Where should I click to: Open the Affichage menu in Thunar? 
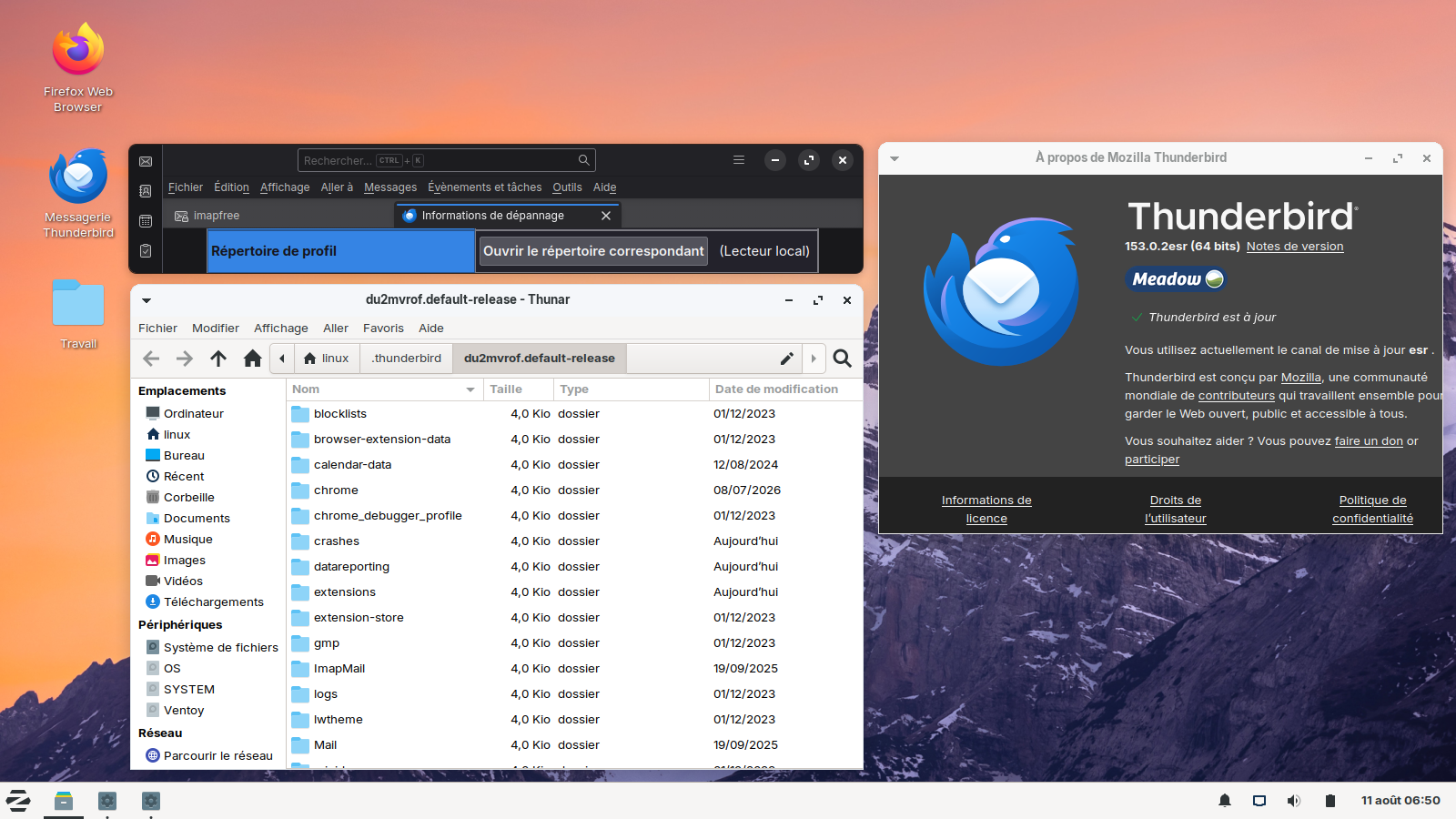tap(281, 329)
